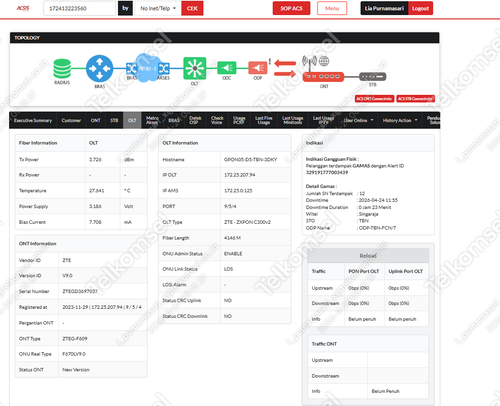Click ACS ONT Connectivity button

click(x=374, y=99)
